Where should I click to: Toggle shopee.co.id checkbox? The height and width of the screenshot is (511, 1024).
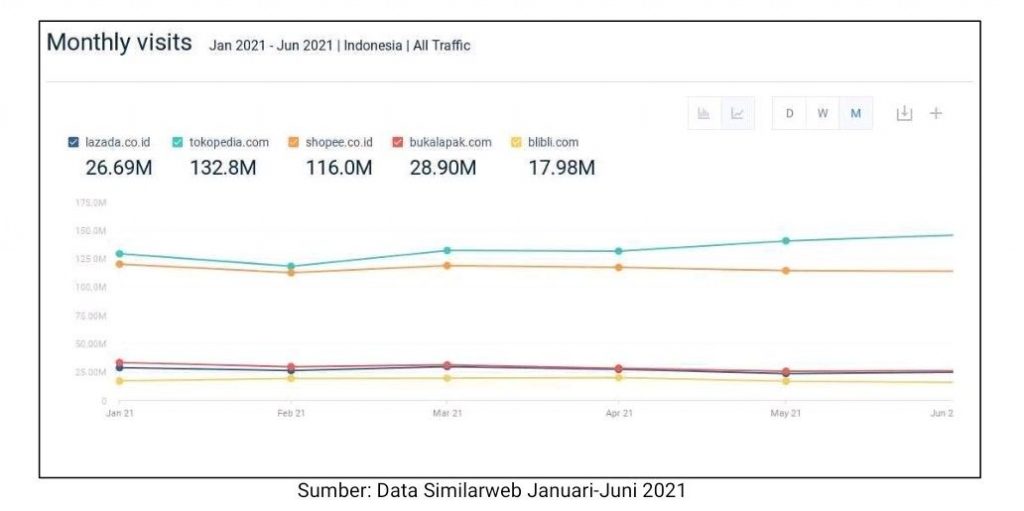(x=294, y=142)
